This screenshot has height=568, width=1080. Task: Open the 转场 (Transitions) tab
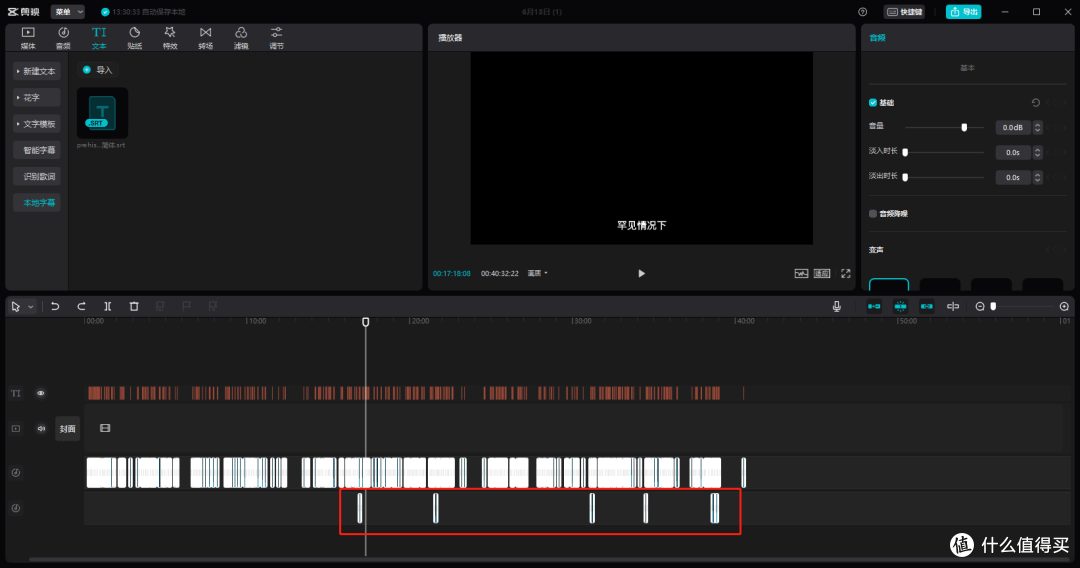coord(205,38)
